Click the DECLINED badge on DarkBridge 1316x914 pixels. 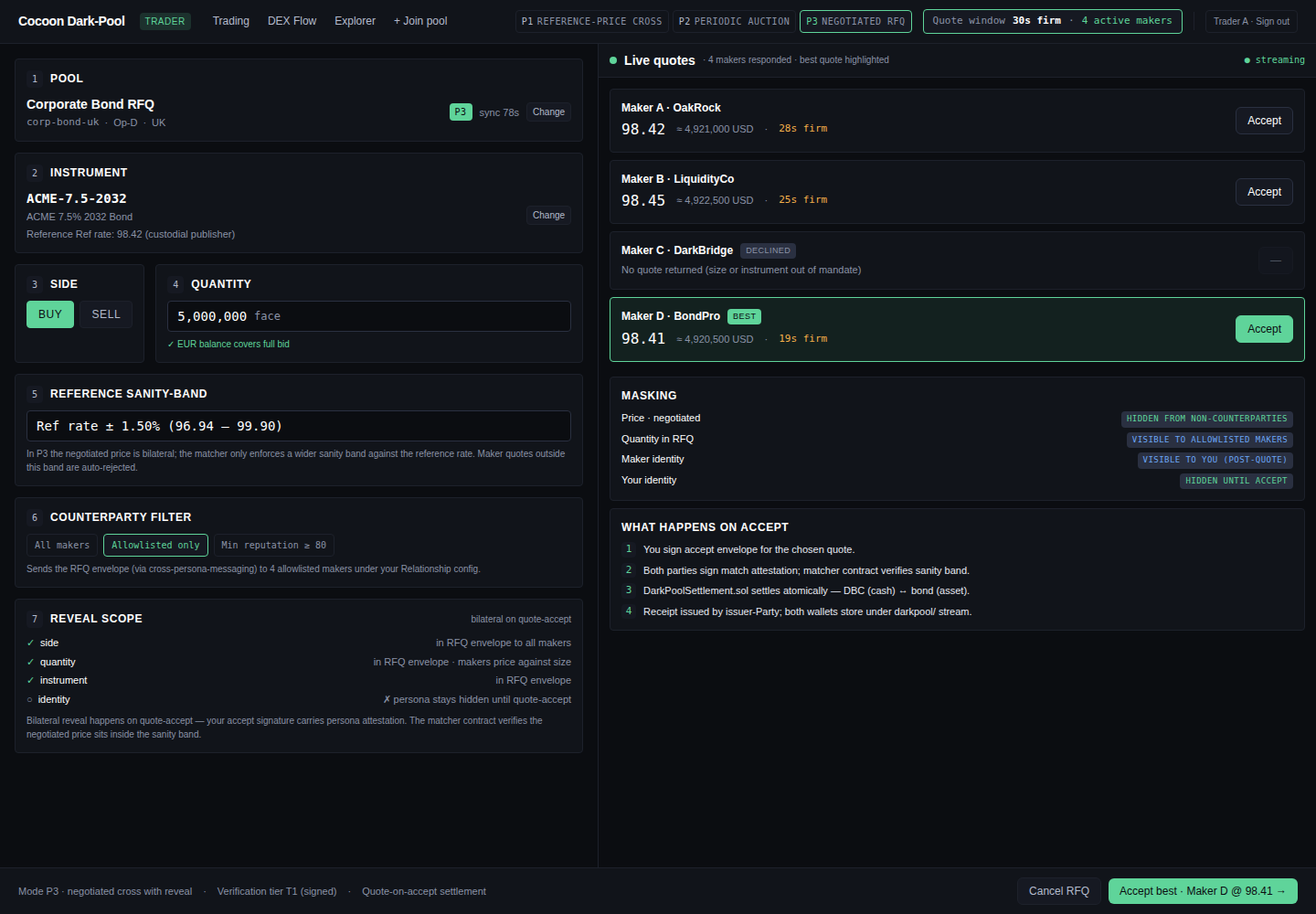[768, 250]
